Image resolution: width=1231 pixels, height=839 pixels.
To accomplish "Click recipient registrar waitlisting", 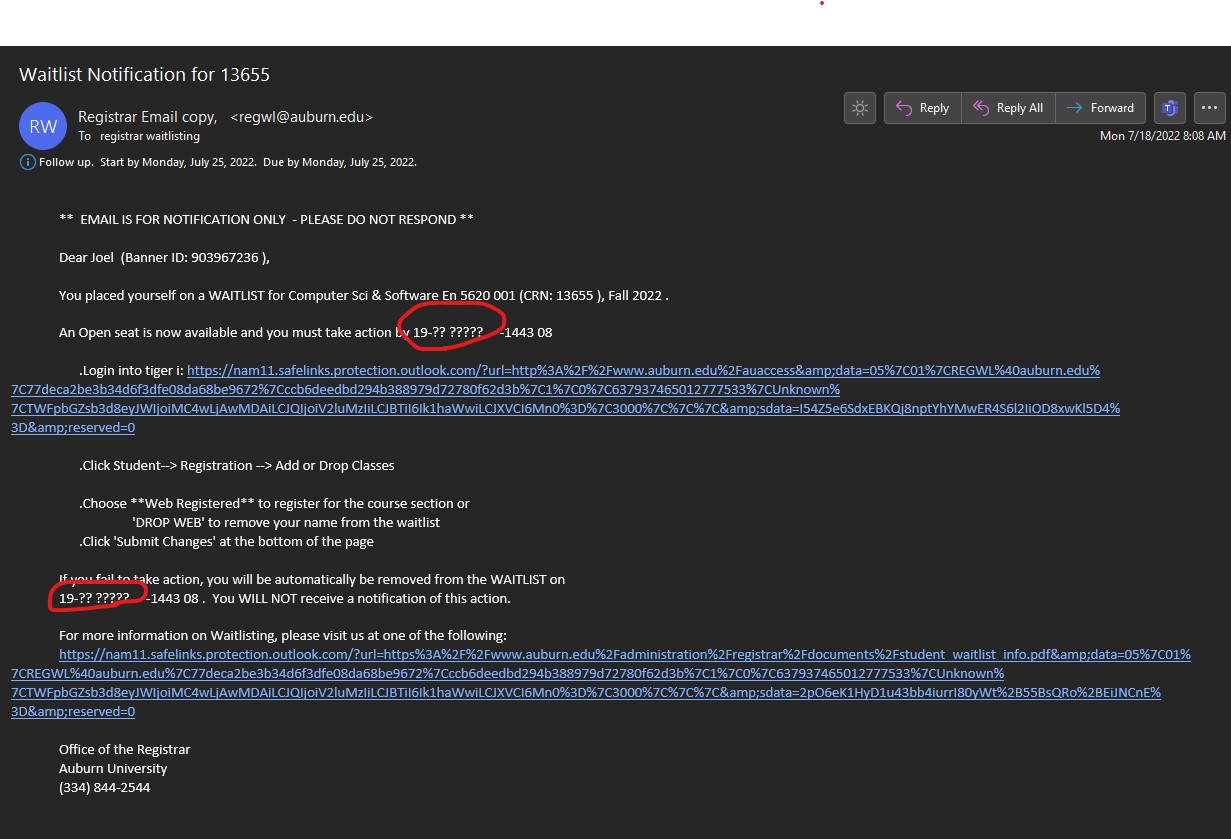I will 150,136.
